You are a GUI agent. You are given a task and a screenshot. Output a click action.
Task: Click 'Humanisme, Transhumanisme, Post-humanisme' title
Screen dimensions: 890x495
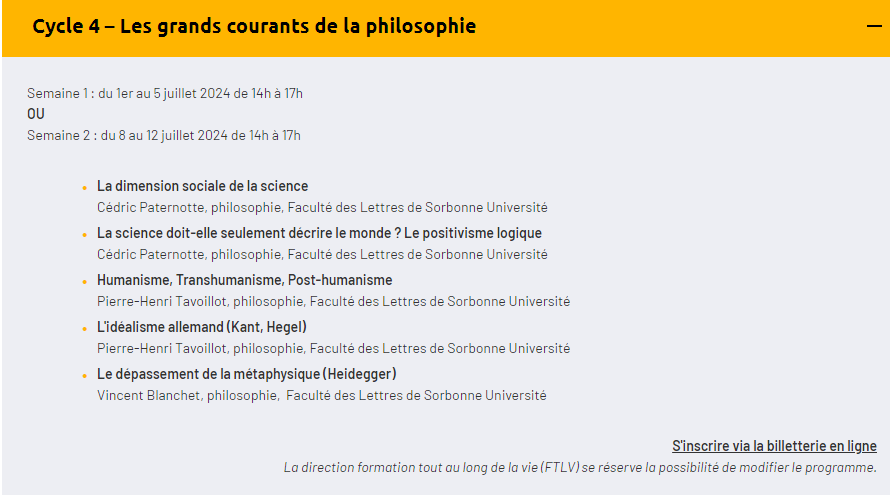point(244,280)
